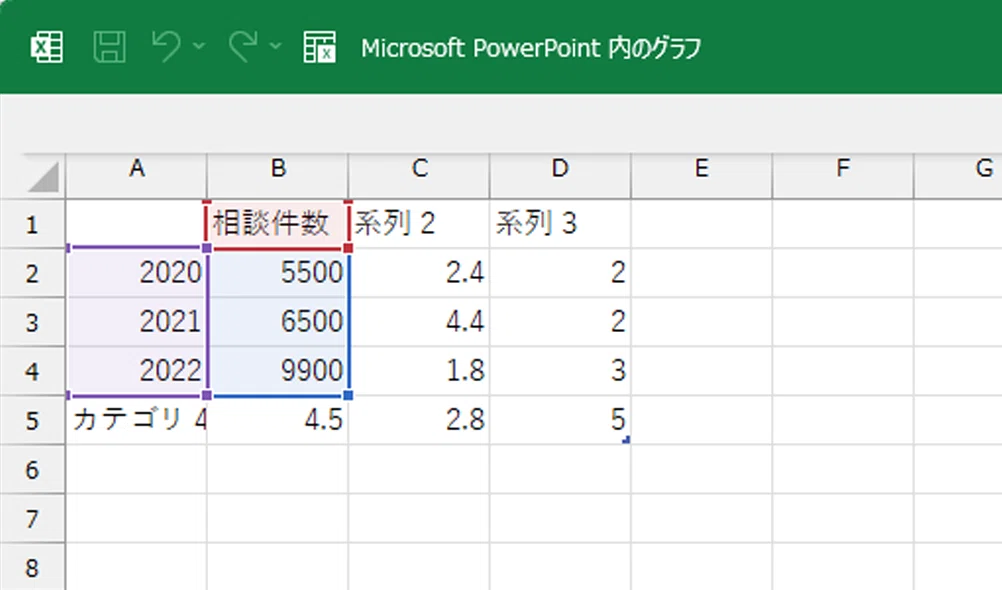The height and width of the screenshot is (590, 1002).
Task: Click cell with value 6500
Action: tap(278, 322)
